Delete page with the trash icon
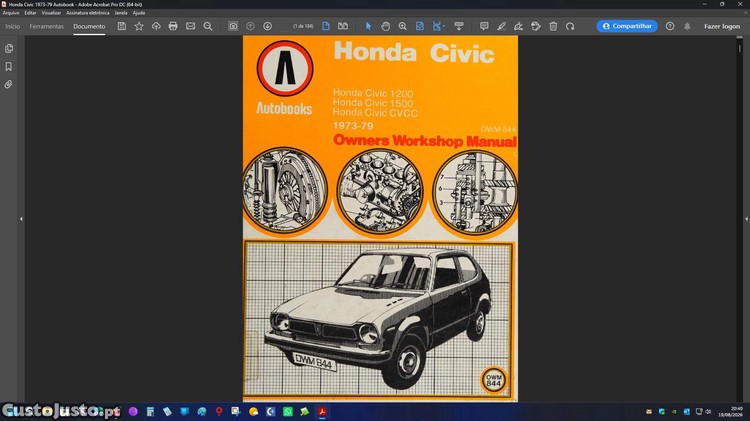Image resolution: width=750 pixels, height=421 pixels. tap(553, 26)
